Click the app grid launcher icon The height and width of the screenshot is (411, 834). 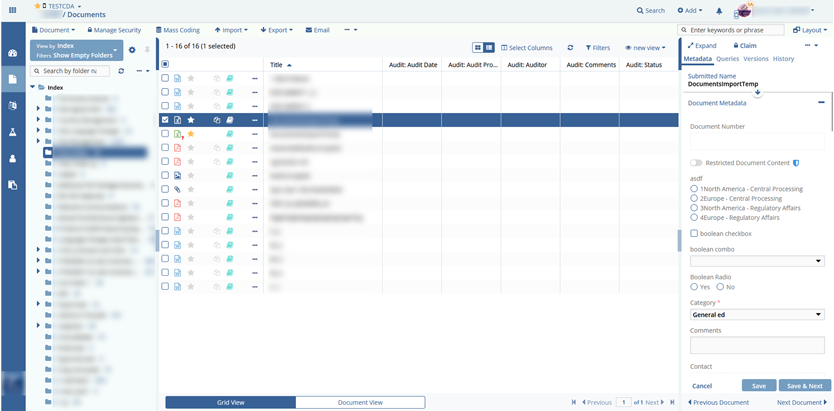pyautogui.click(x=12, y=10)
